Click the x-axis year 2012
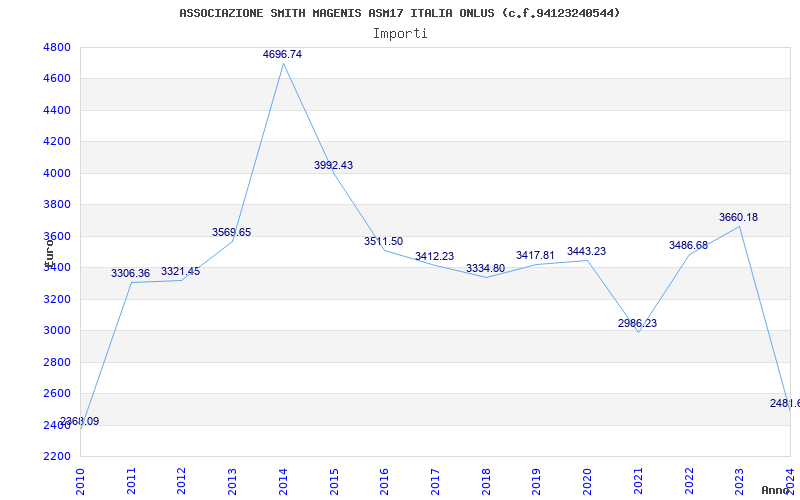Image resolution: width=800 pixels, height=500 pixels. (x=182, y=481)
